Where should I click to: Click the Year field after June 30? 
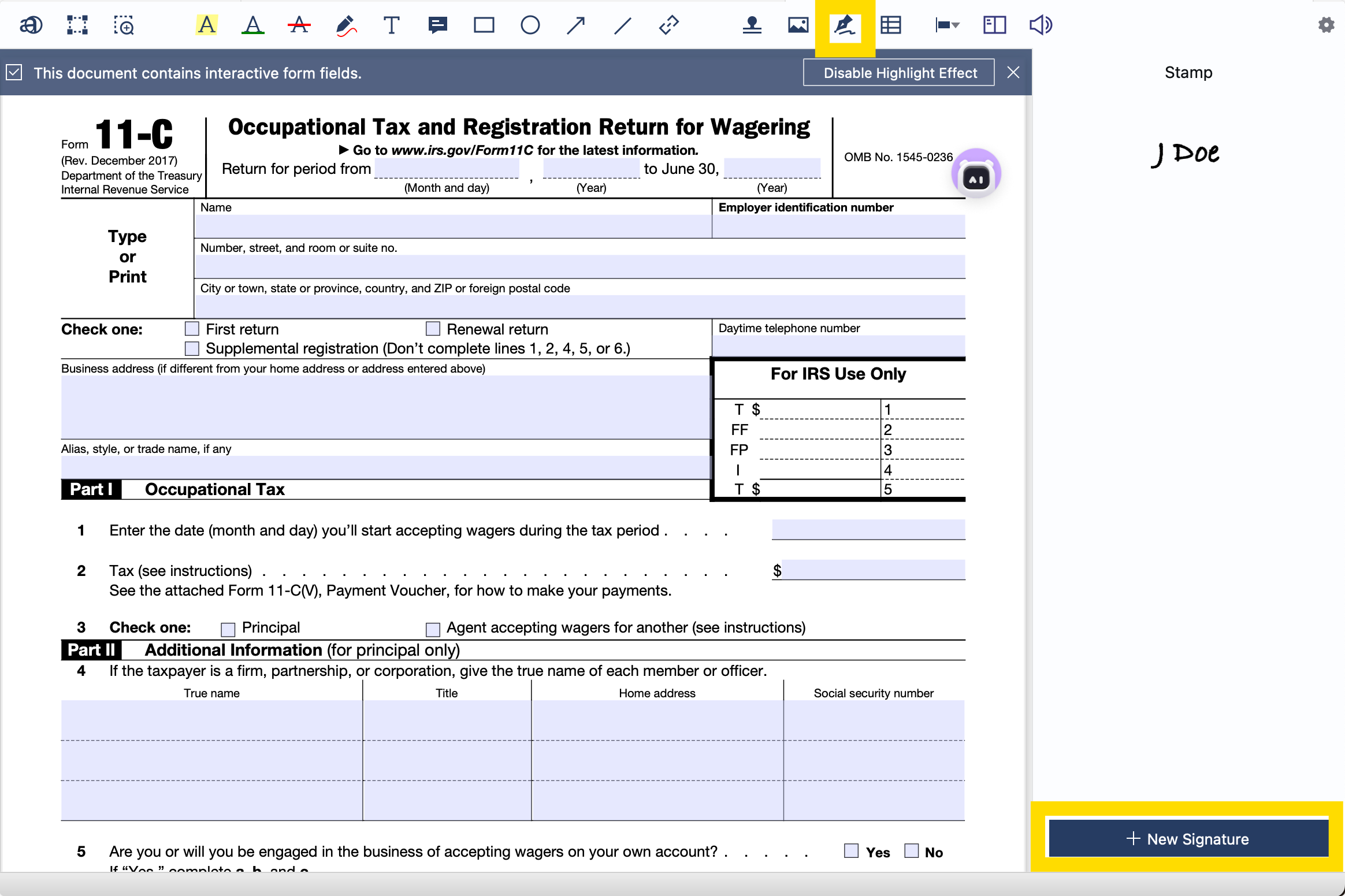click(772, 168)
